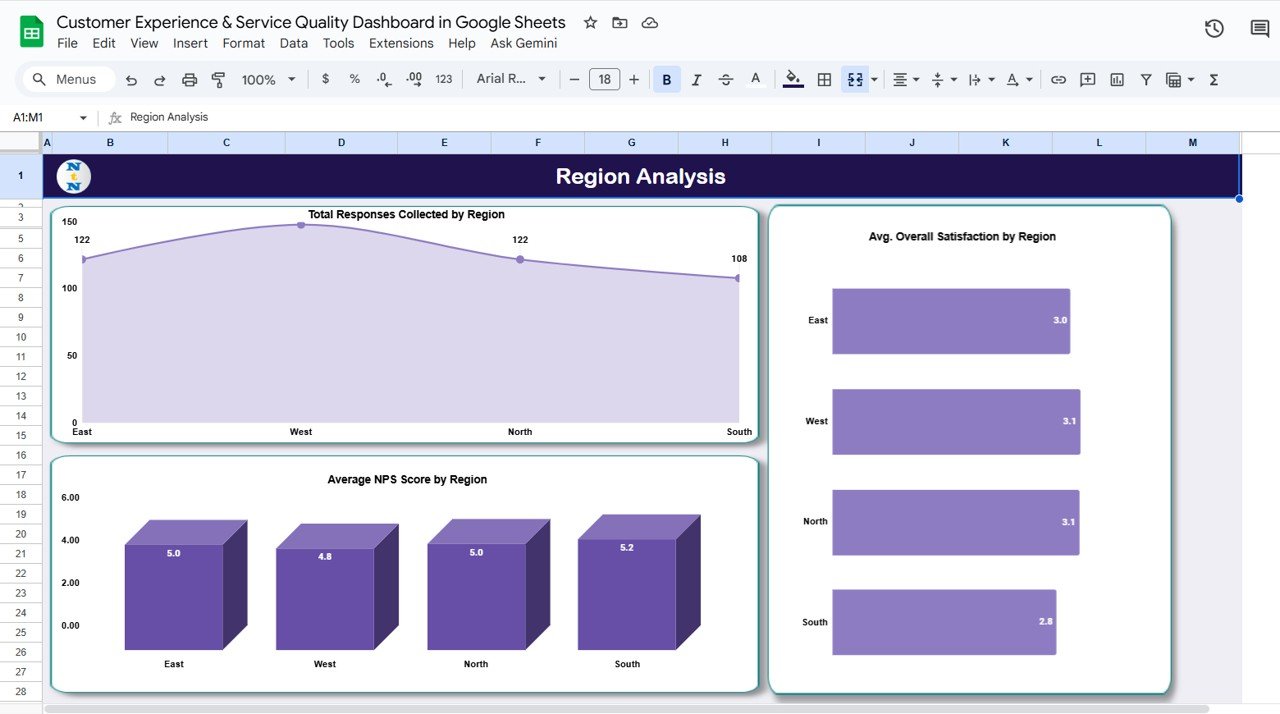This screenshot has width=1280, height=714.
Task: Star this spreadsheet
Action: pos(589,22)
